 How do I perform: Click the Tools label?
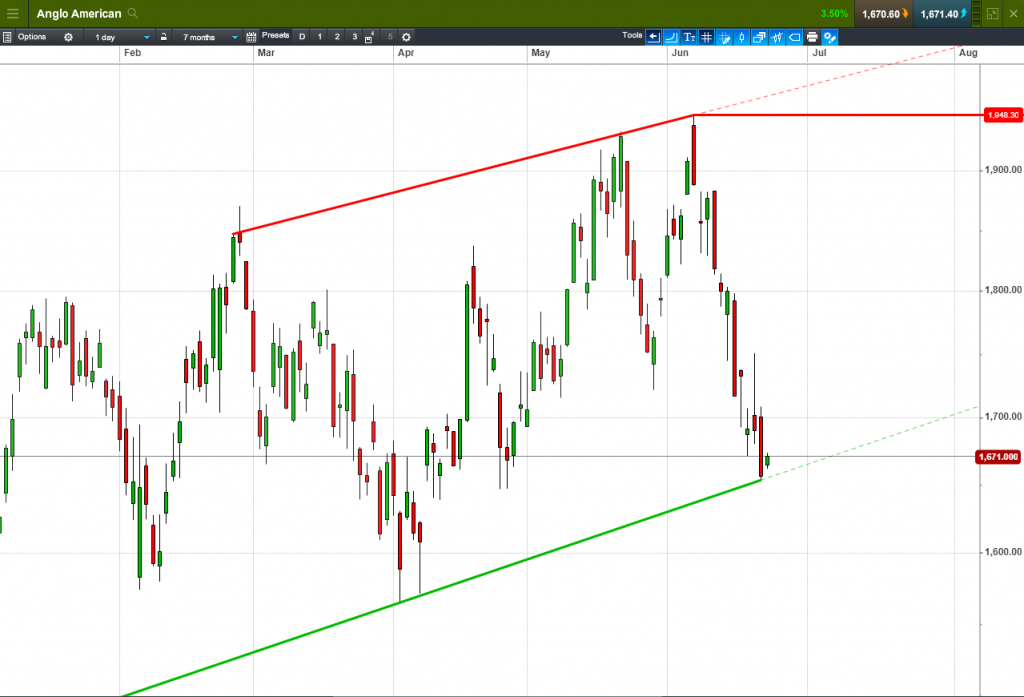click(632, 35)
